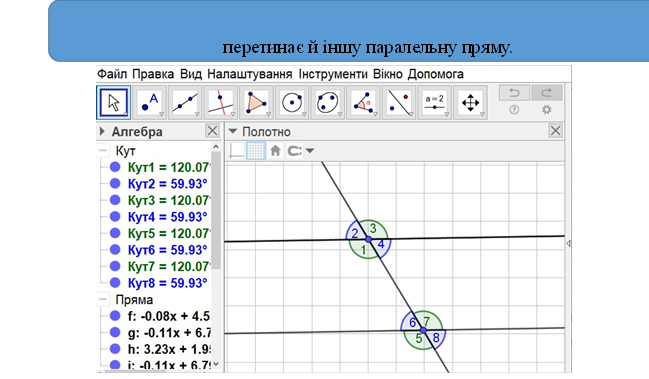Click the upper intersection point on canvas

click(x=368, y=239)
